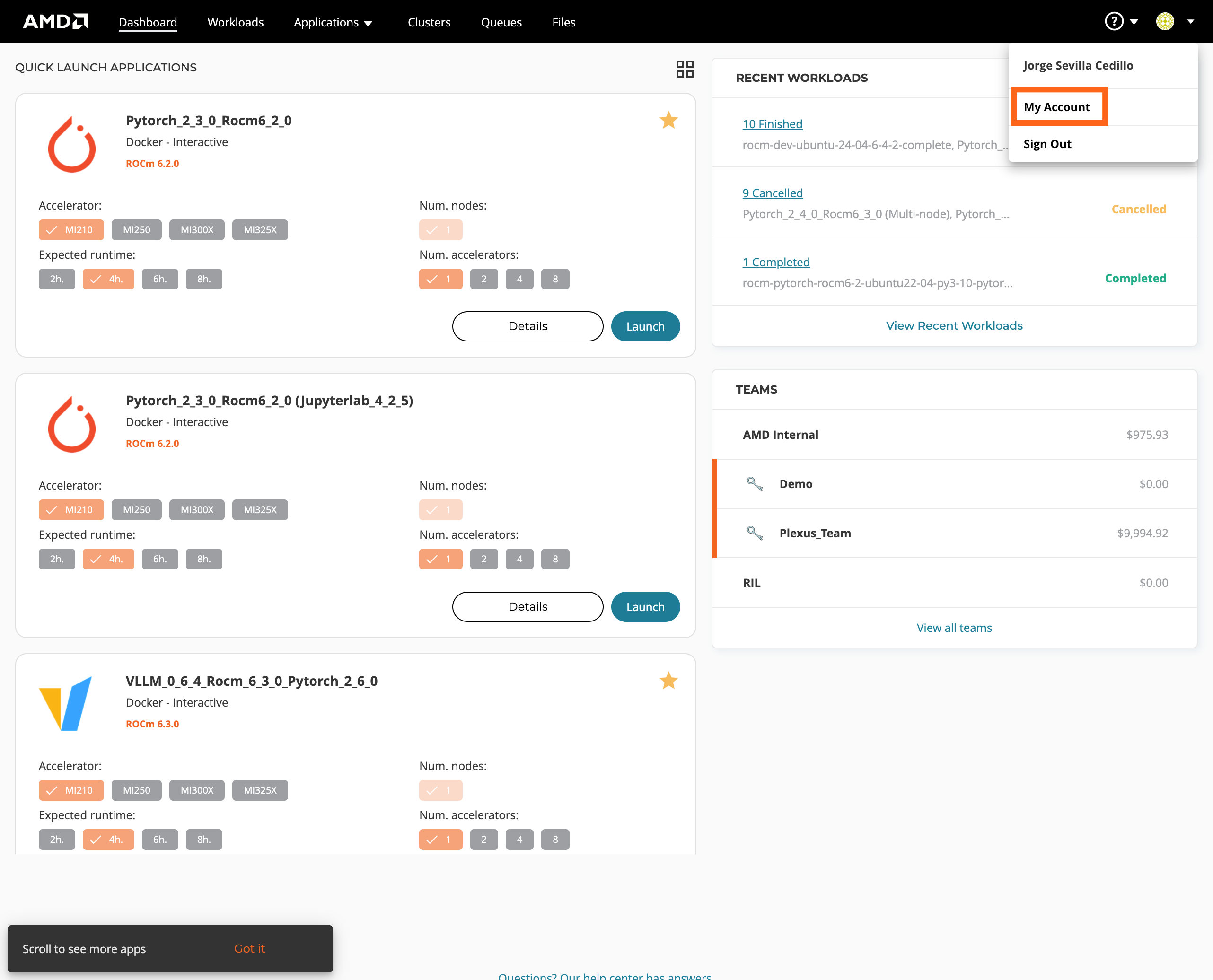This screenshot has width=1213, height=980.
Task: Open the 9 Cancelled workloads link
Action: click(773, 193)
